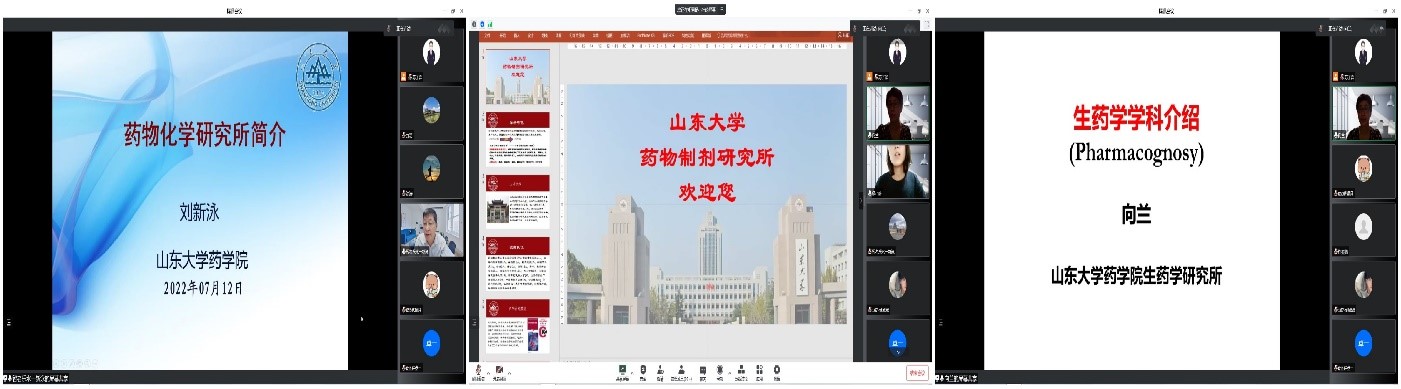The height and width of the screenshot is (389, 1401).
Task: Expand the arrow next to microphone button
Action: click(488, 373)
